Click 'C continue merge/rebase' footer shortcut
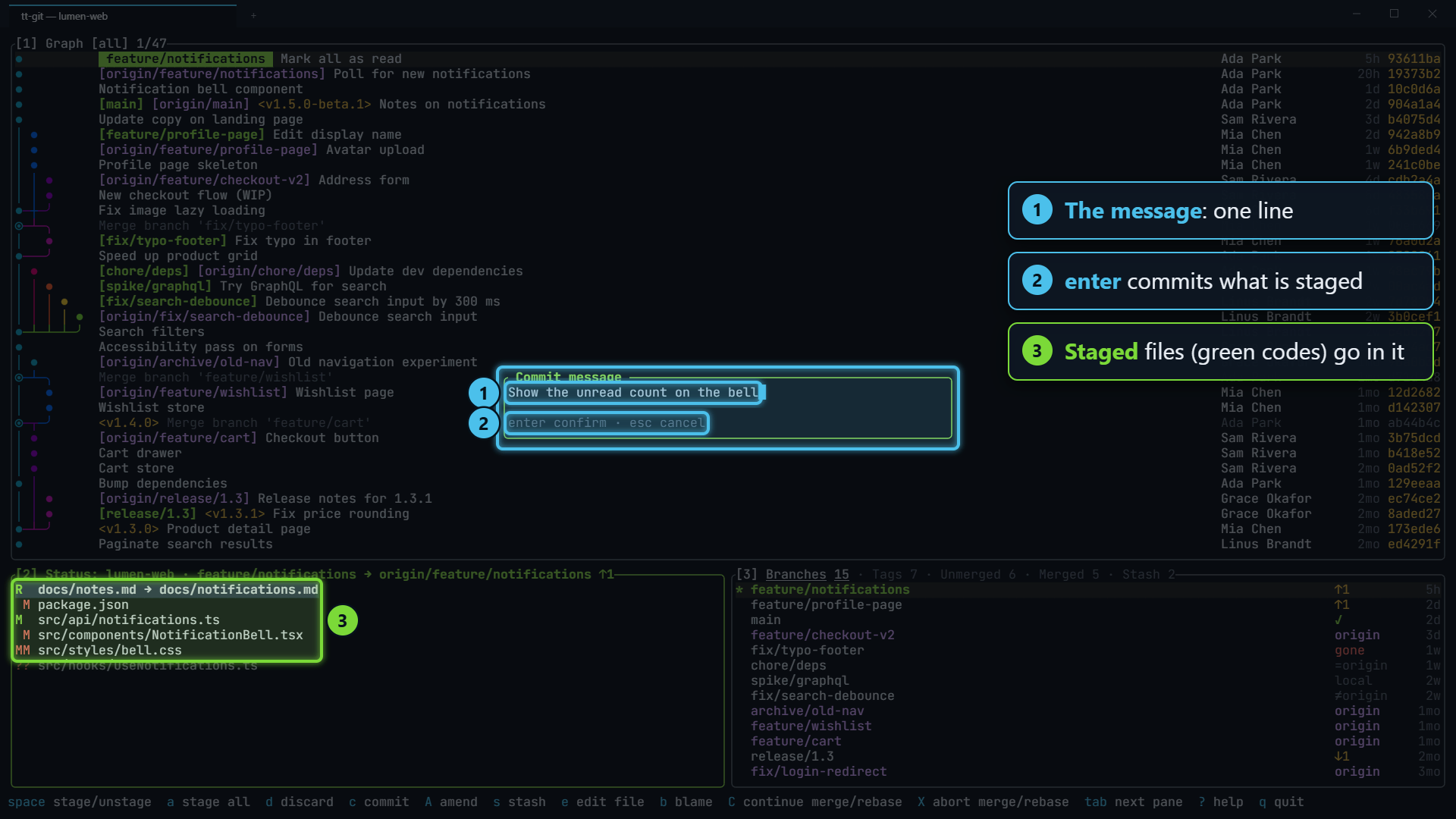This screenshot has height=819, width=1456. [x=815, y=802]
